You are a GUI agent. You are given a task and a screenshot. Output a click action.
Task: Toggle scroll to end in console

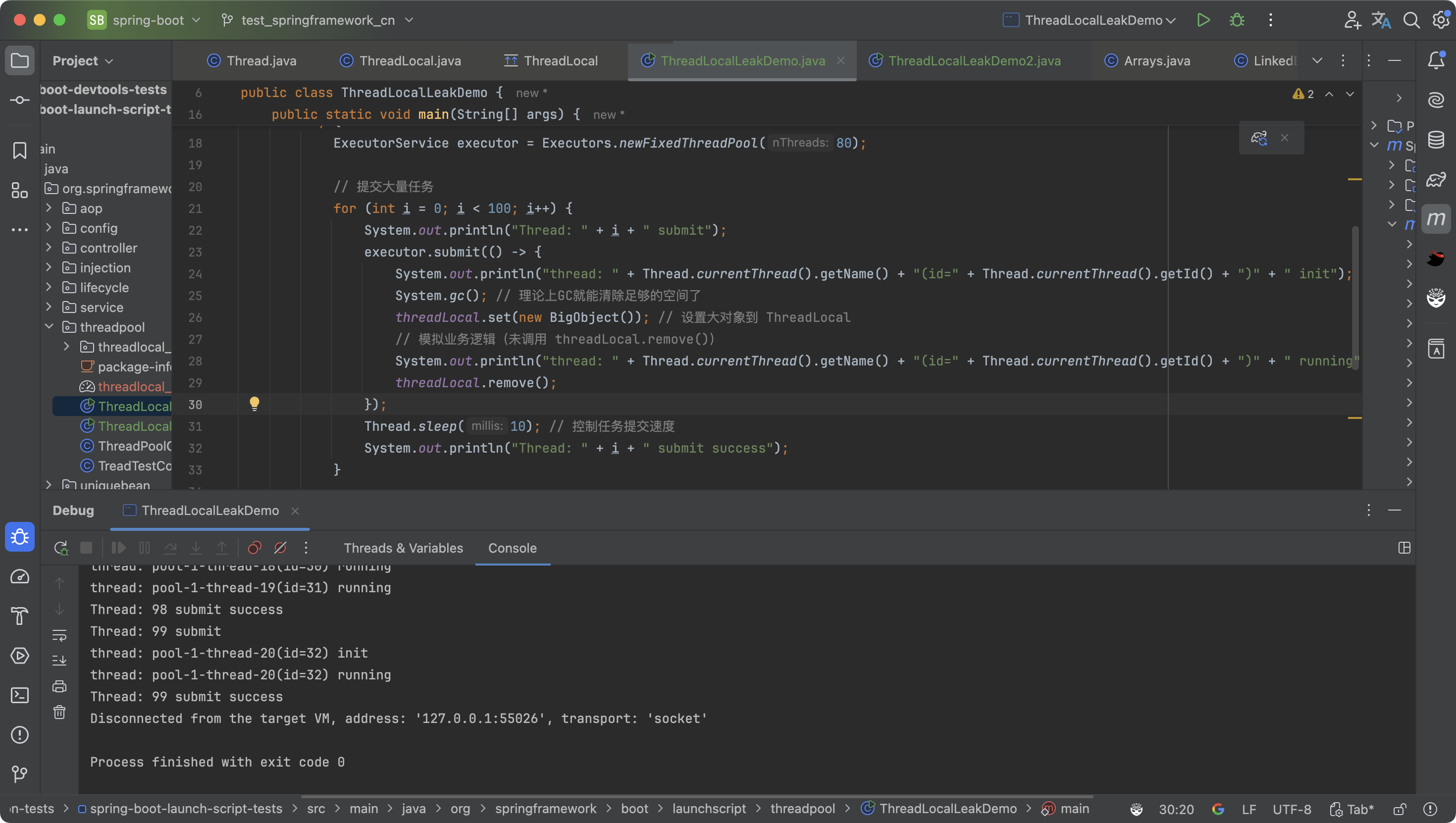[x=59, y=660]
